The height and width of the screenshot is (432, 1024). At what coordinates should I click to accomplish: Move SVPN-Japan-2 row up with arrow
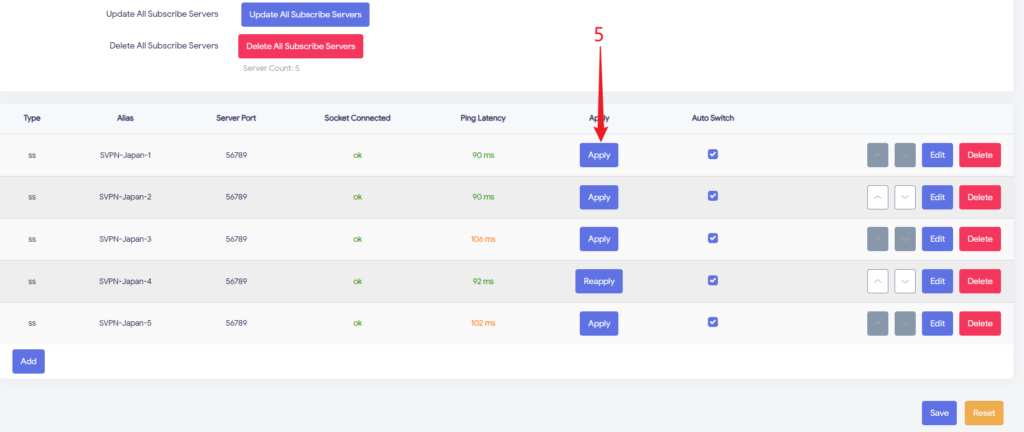pyautogui.click(x=878, y=197)
